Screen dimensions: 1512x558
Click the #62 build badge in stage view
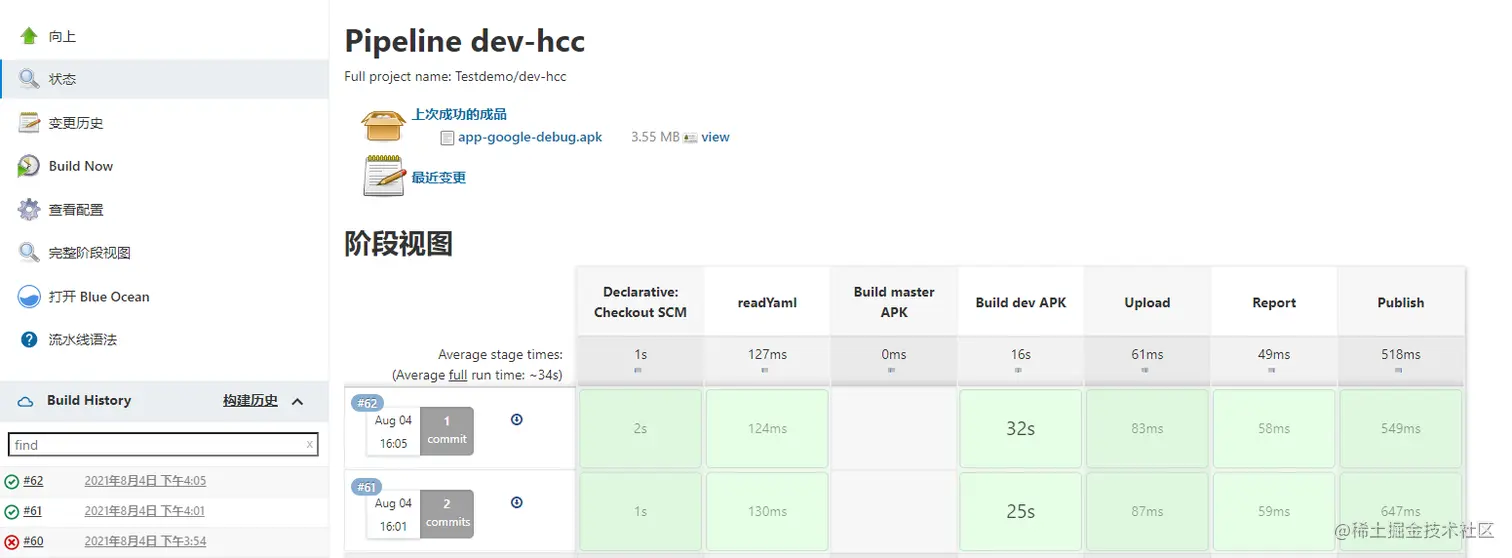point(367,403)
